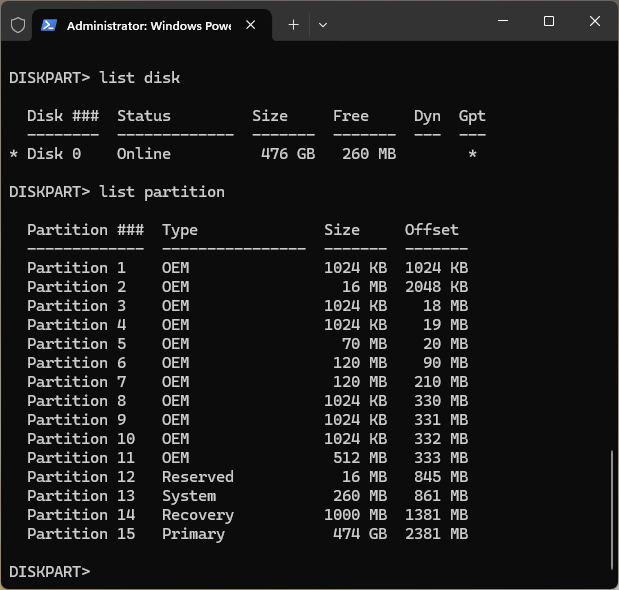Click the '474 GB' partition size
The image size is (619, 590).
pyautogui.click(x=360, y=534)
